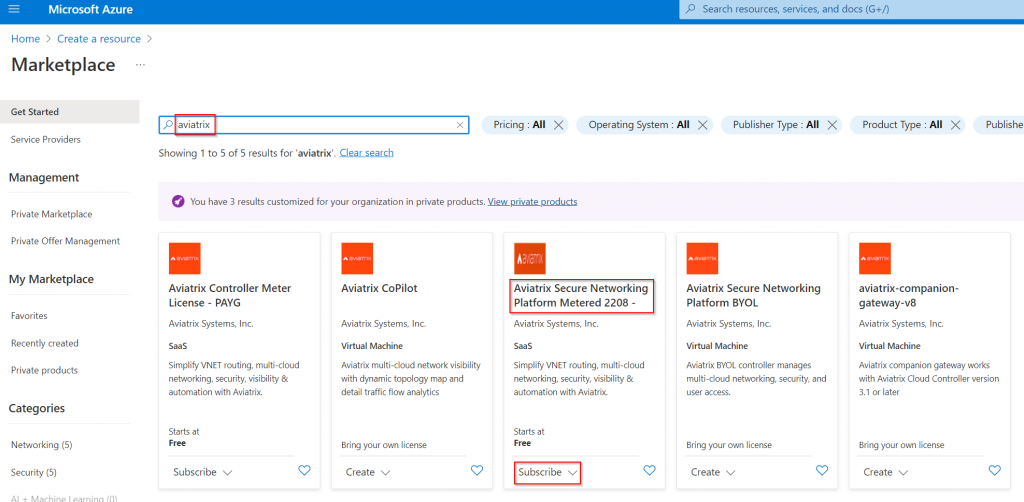The height and width of the screenshot is (502, 1024).
Task: Click the Platform Metered 2208 logo
Action: (530, 259)
